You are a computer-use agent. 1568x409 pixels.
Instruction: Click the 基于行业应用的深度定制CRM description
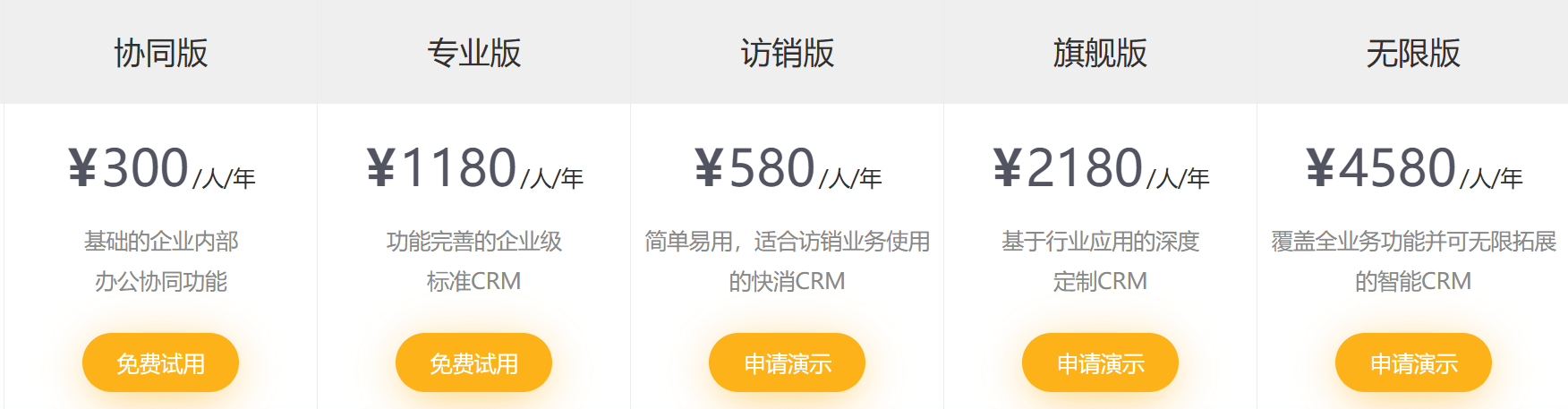click(1100, 260)
